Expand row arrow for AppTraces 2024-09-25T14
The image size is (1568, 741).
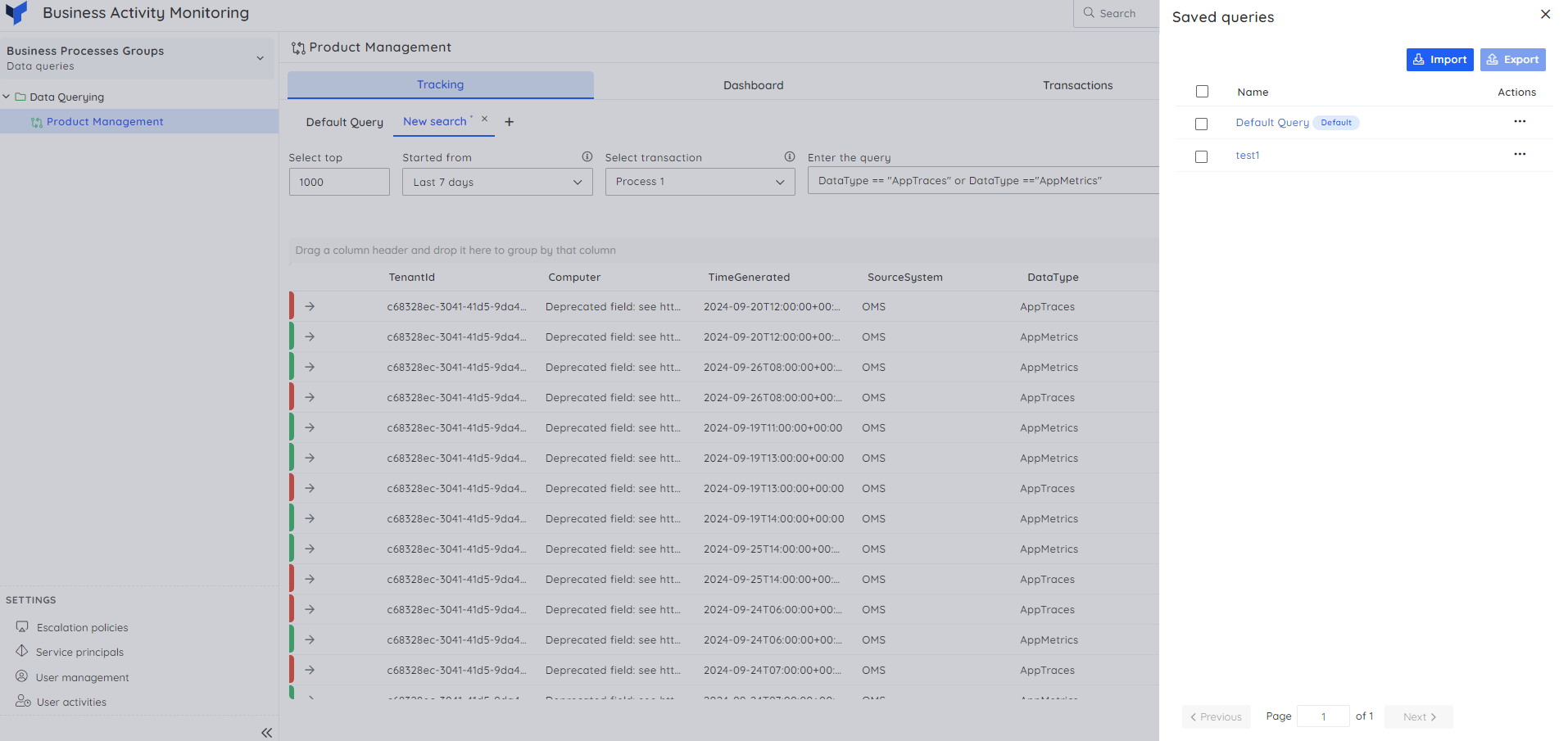pyautogui.click(x=310, y=579)
